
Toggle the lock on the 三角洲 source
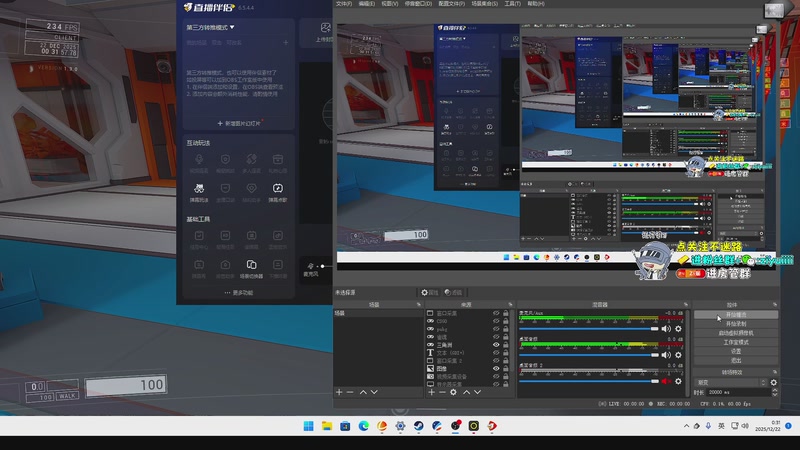506,345
